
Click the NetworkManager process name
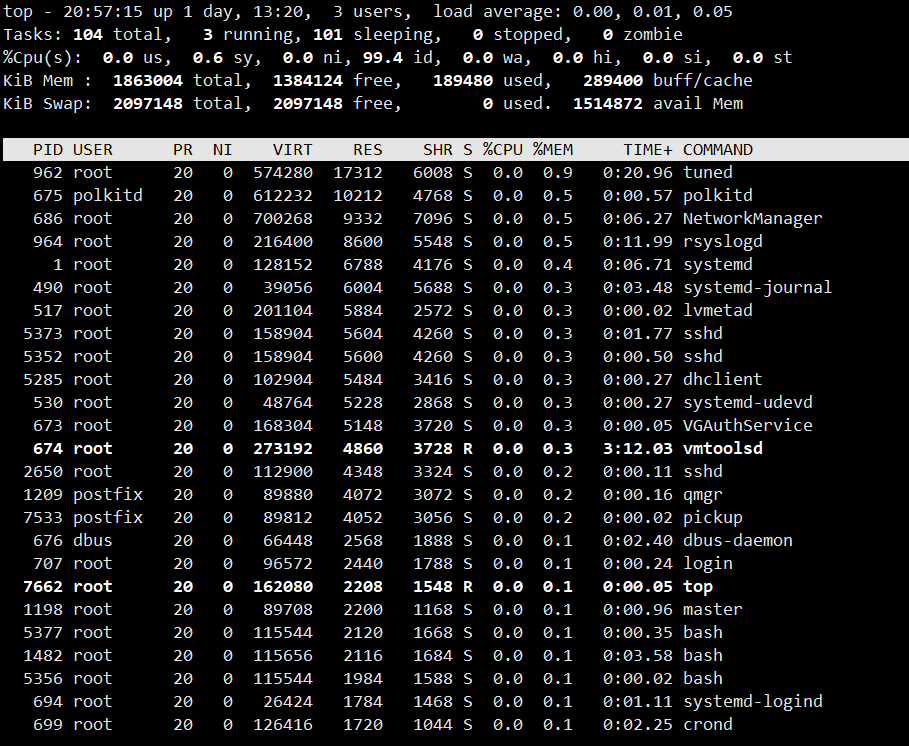click(752, 219)
